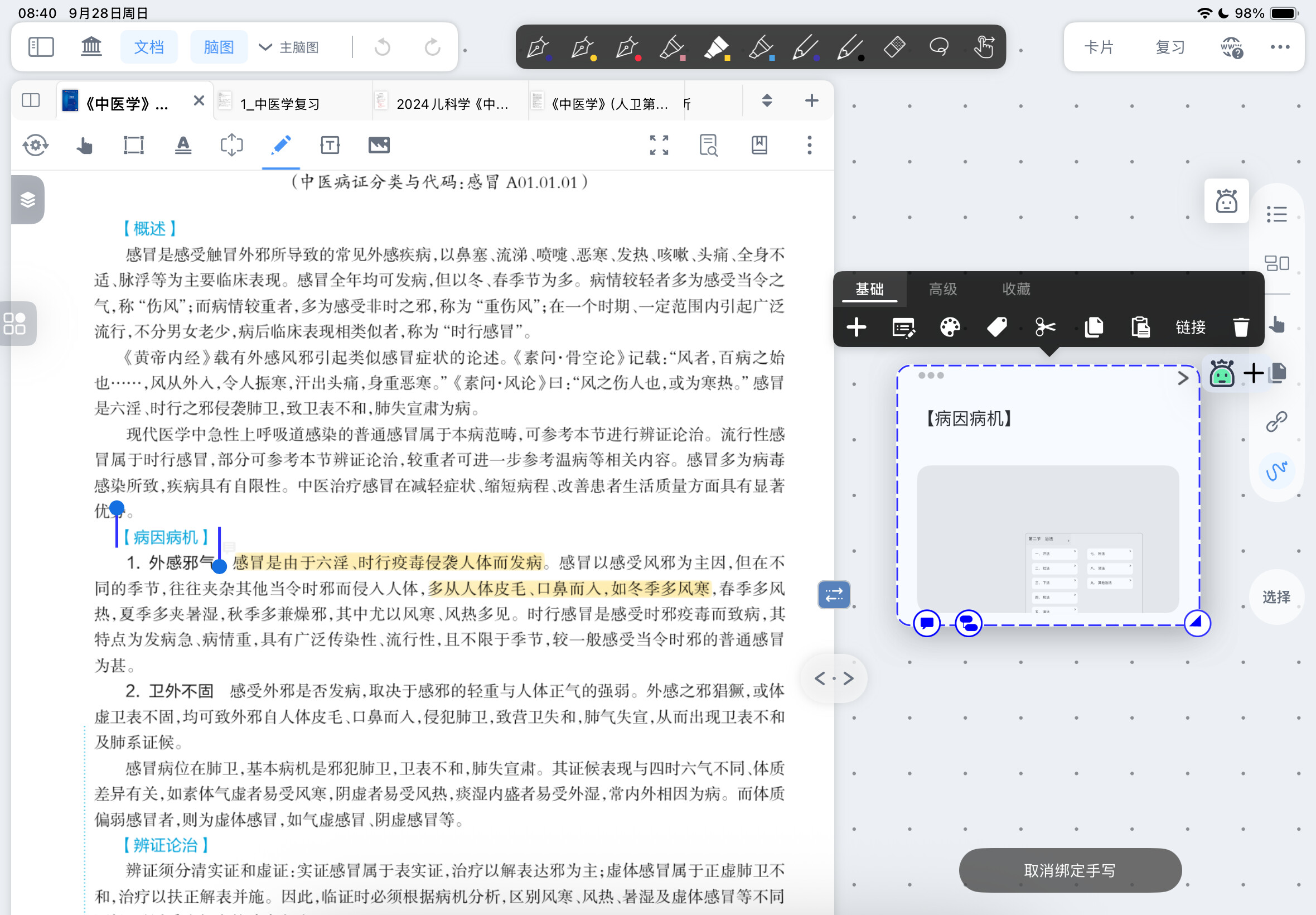
Task: Expand the 病因病机 card with the chevron
Action: point(1183,378)
